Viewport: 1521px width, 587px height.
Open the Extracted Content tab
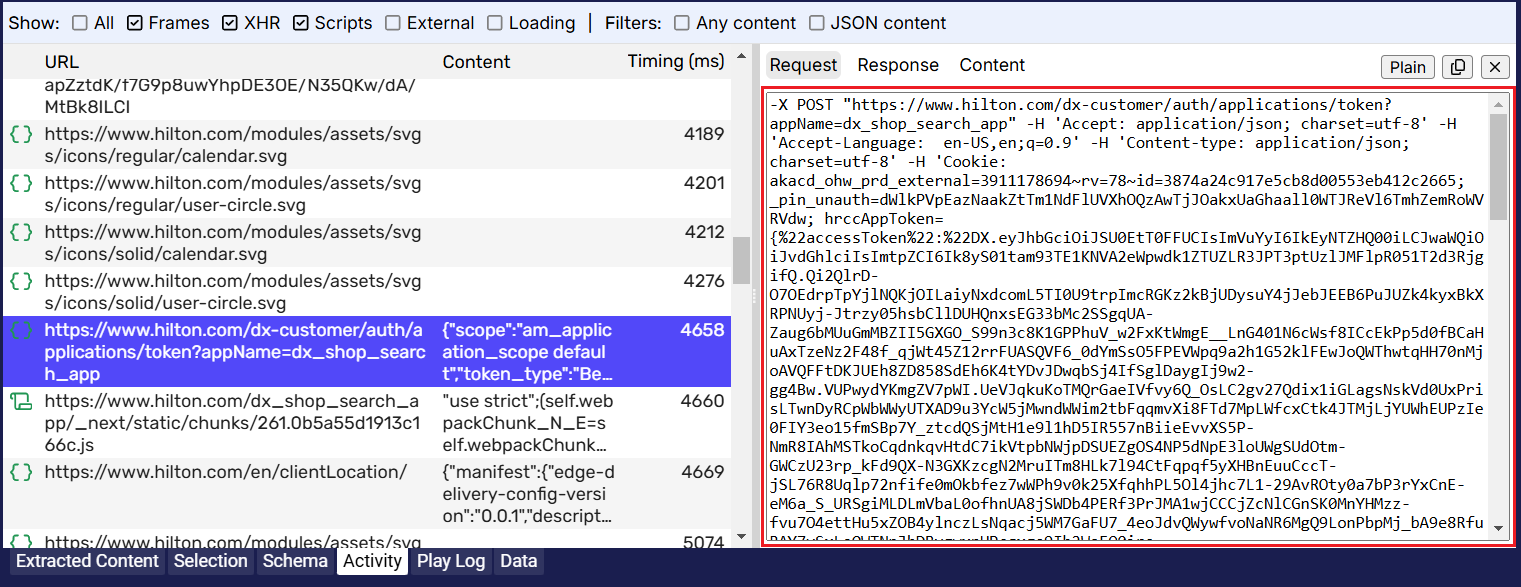pyautogui.click(x=87, y=561)
